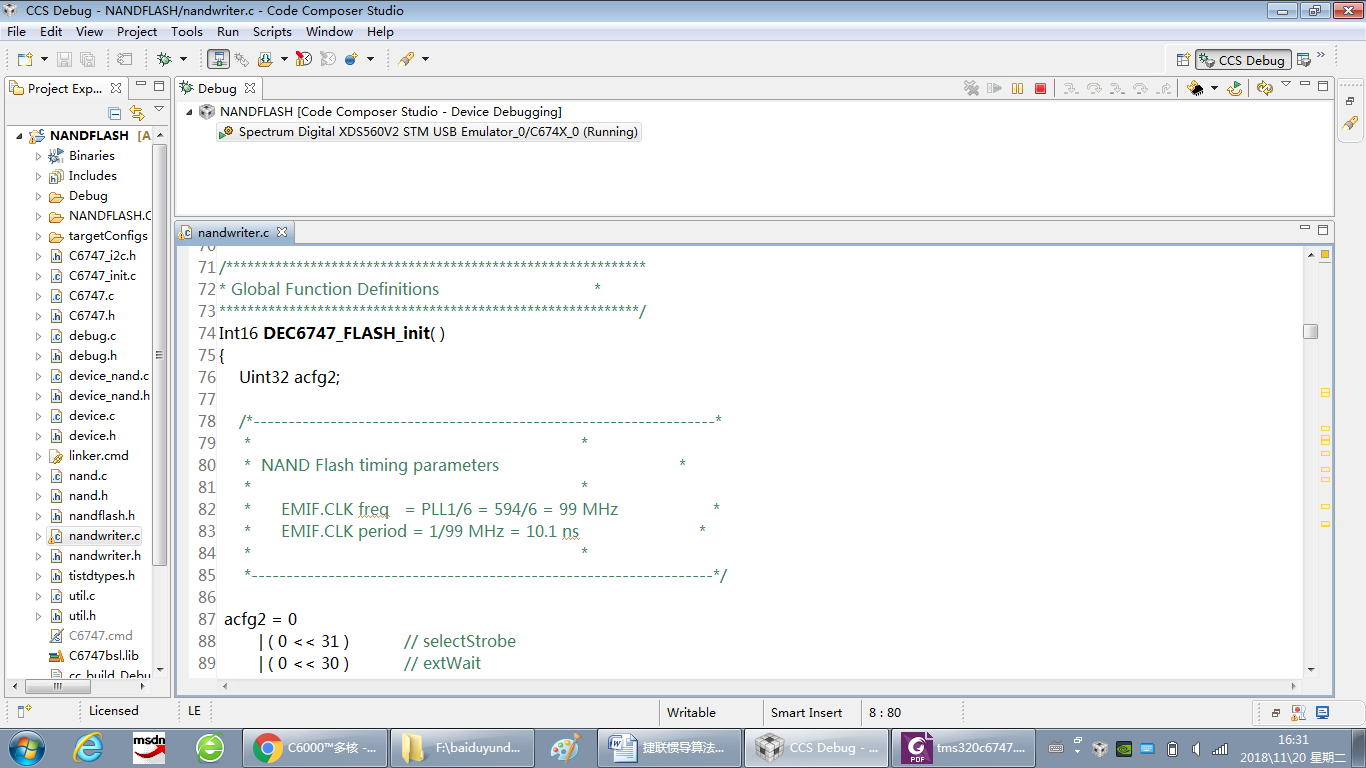Image resolution: width=1366 pixels, height=768 pixels.
Task: Open the Load Program dropdown arrow
Action: coord(284,60)
